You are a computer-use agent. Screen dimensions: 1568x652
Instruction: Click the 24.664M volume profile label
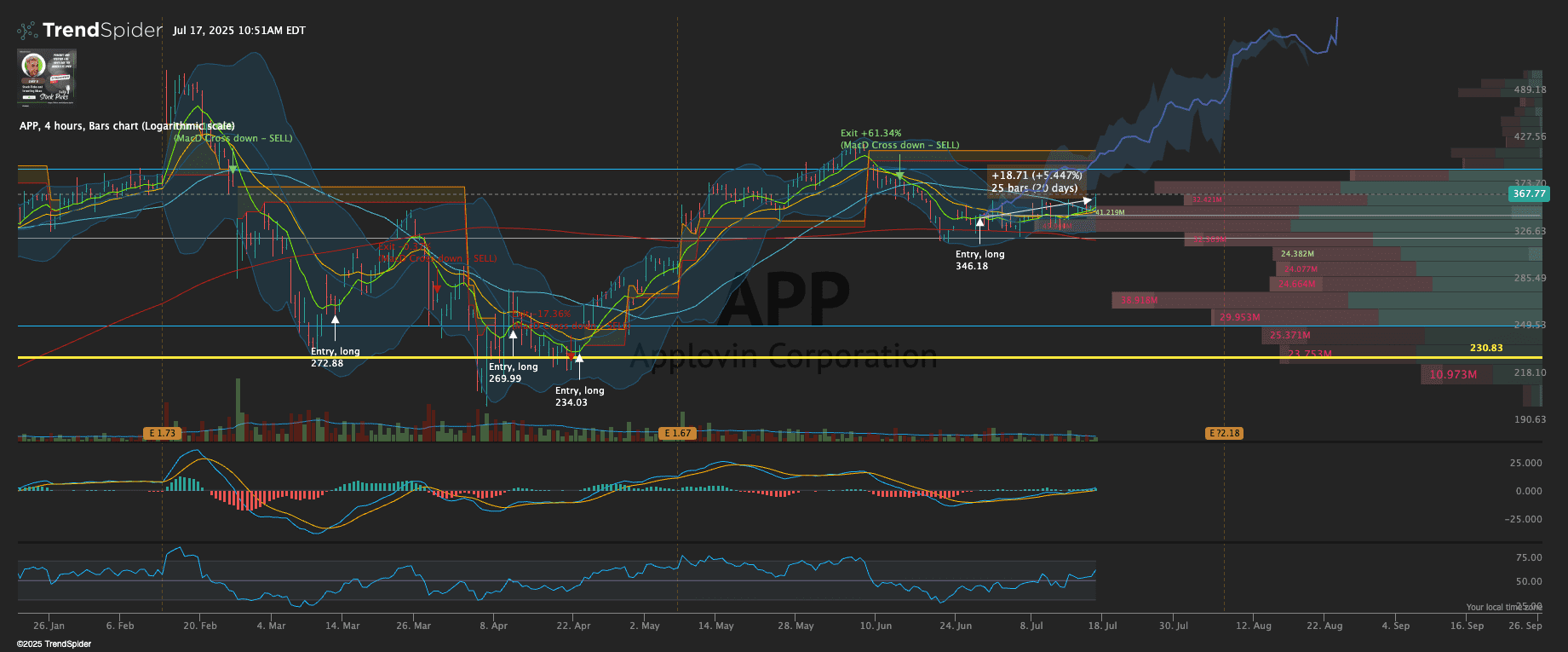click(1296, 285)
